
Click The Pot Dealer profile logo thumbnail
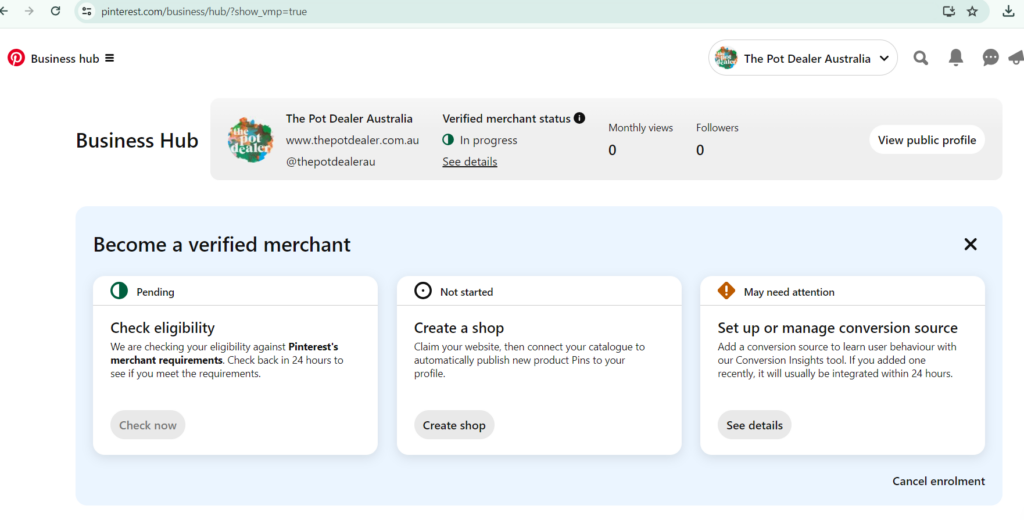250,140
